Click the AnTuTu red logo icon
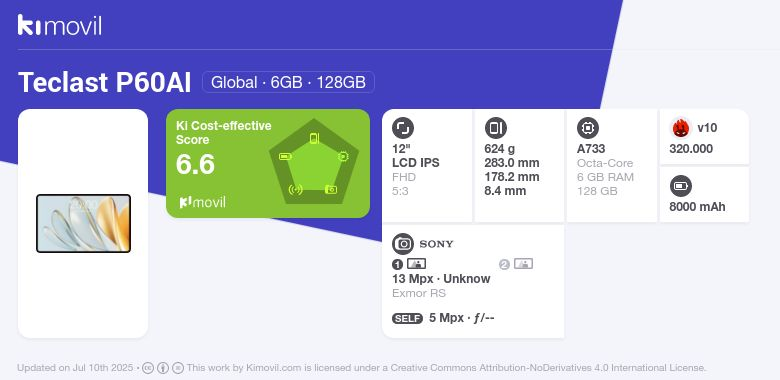Screen dimensions: 780x380 coord(681,128)
